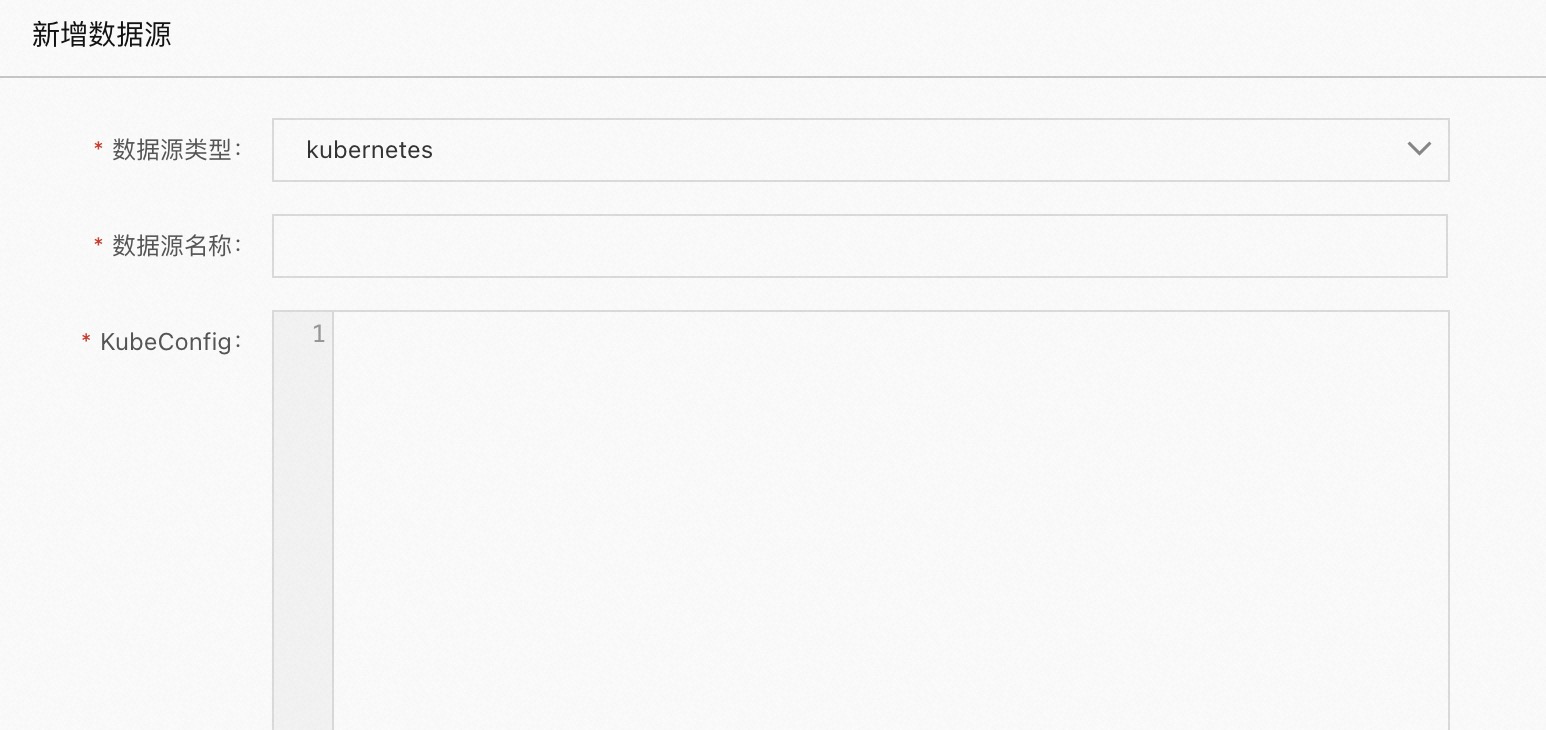Click the colon after the 数据源名称 label

[238, 247]
